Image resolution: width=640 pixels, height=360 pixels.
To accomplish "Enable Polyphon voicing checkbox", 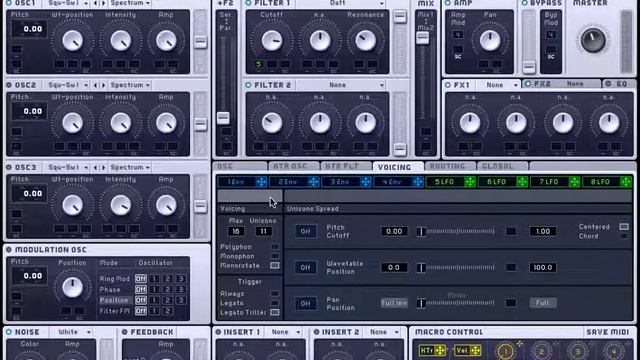I will (x=275, y=247).
